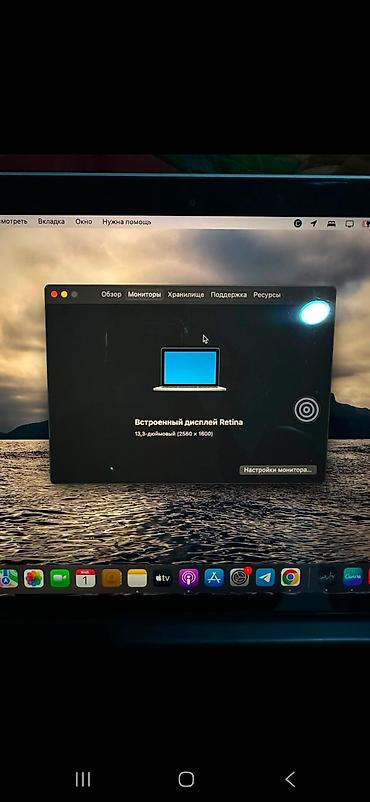This screenshot has width=370, height=802.
Task: Open the Canva app in the Dock
Action: click(352, 577)
